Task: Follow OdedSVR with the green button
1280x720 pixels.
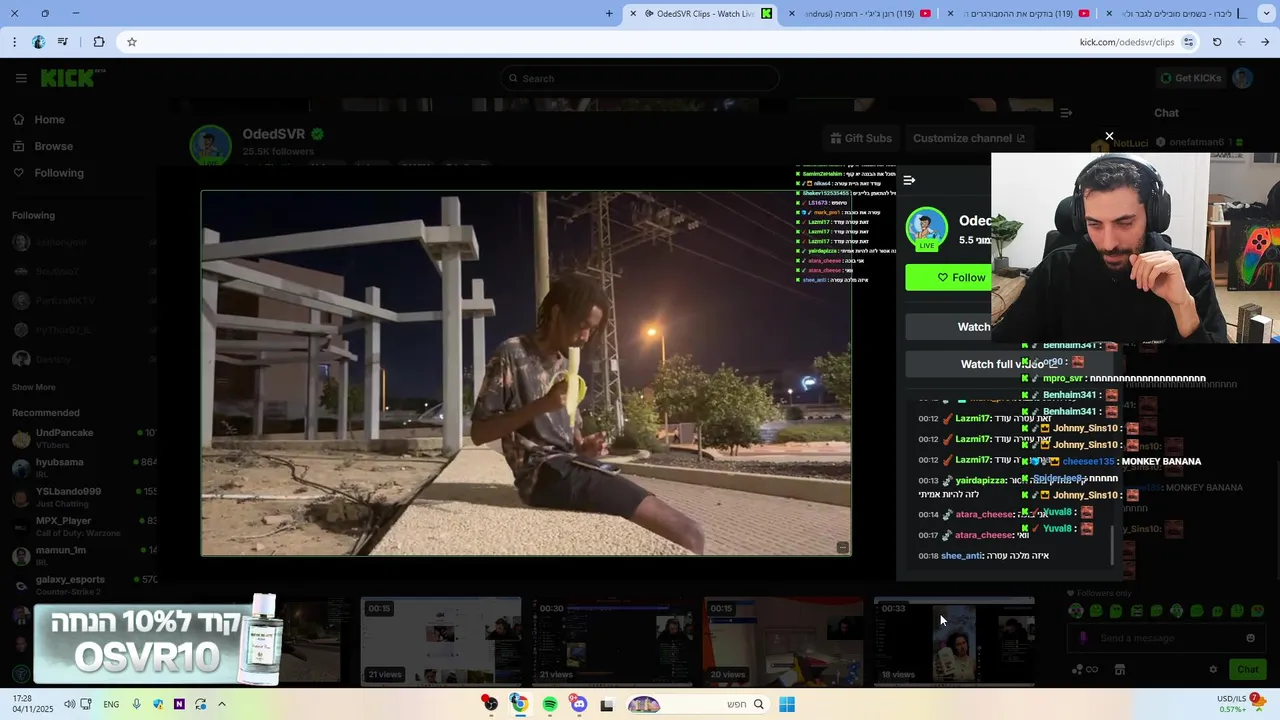Action: tap(948, 277)
